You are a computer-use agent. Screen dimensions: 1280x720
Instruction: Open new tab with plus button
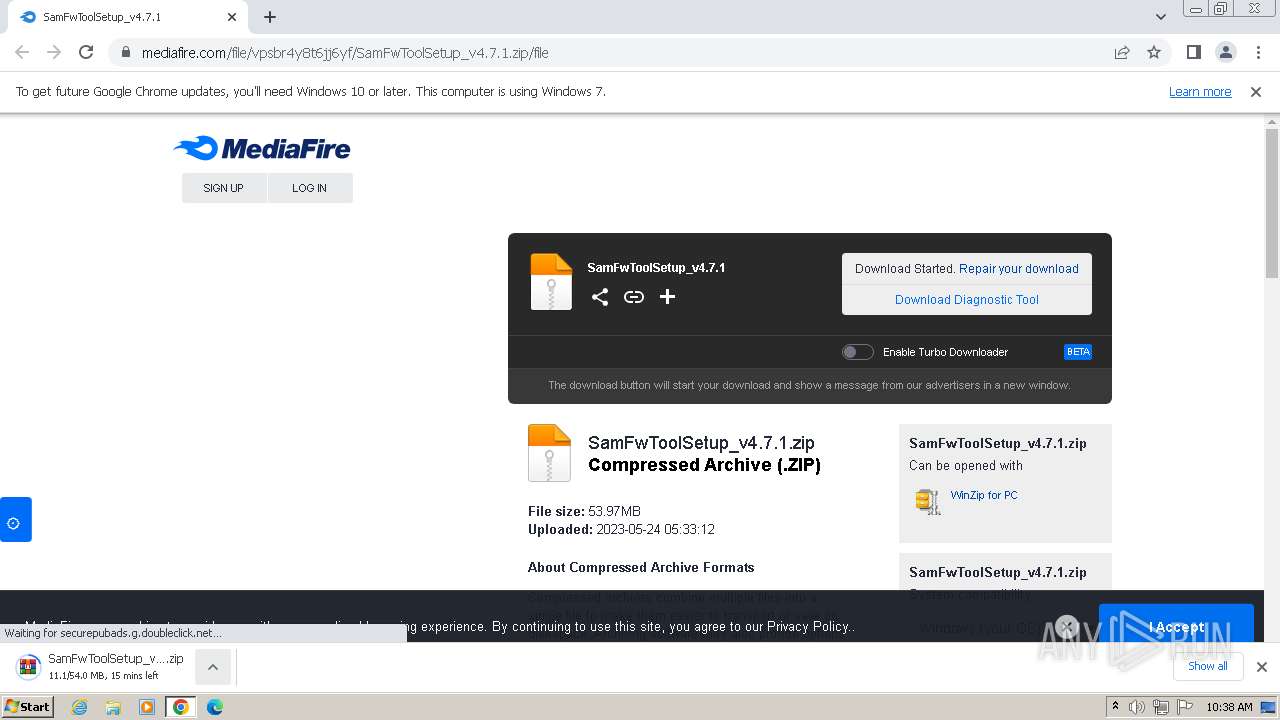[270, 17]
